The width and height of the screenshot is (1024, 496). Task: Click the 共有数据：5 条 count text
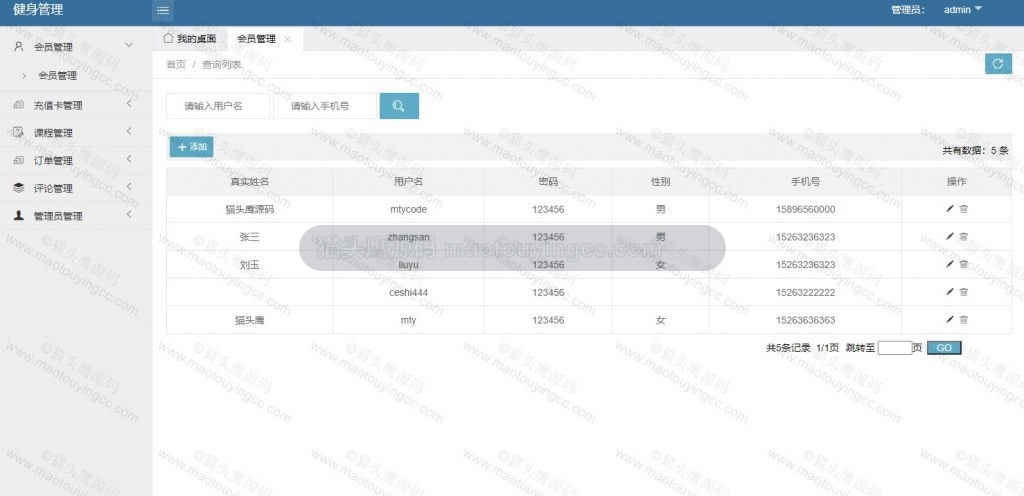[x=975, y=150]
